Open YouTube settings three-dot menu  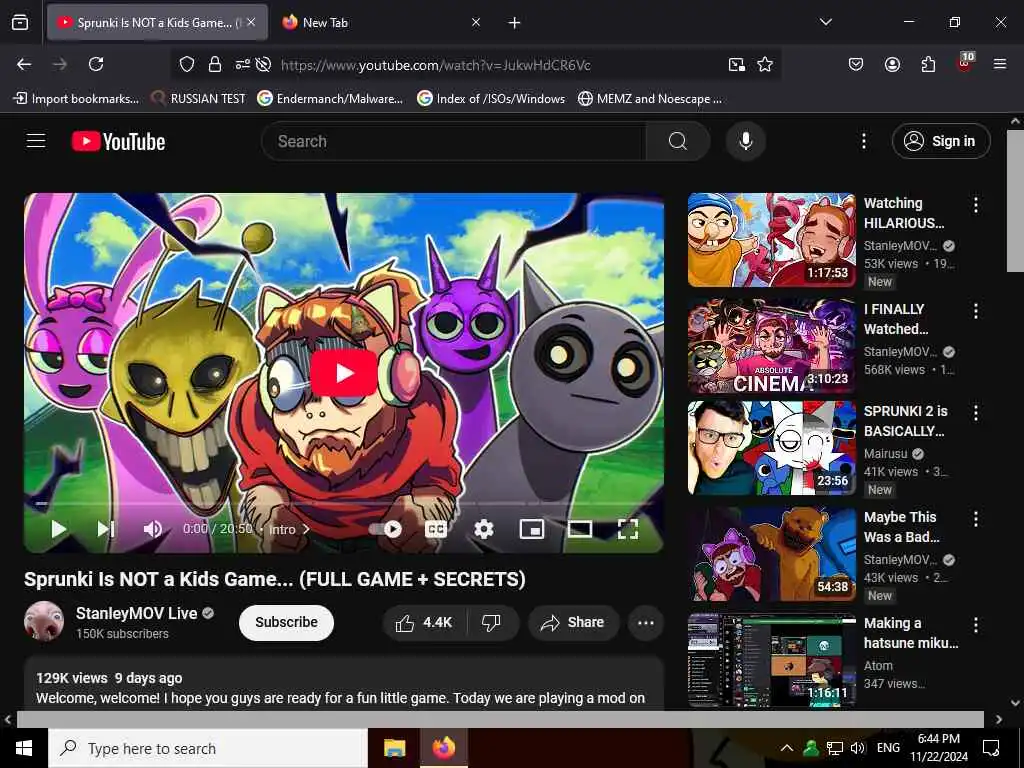(x=863, y=141)
